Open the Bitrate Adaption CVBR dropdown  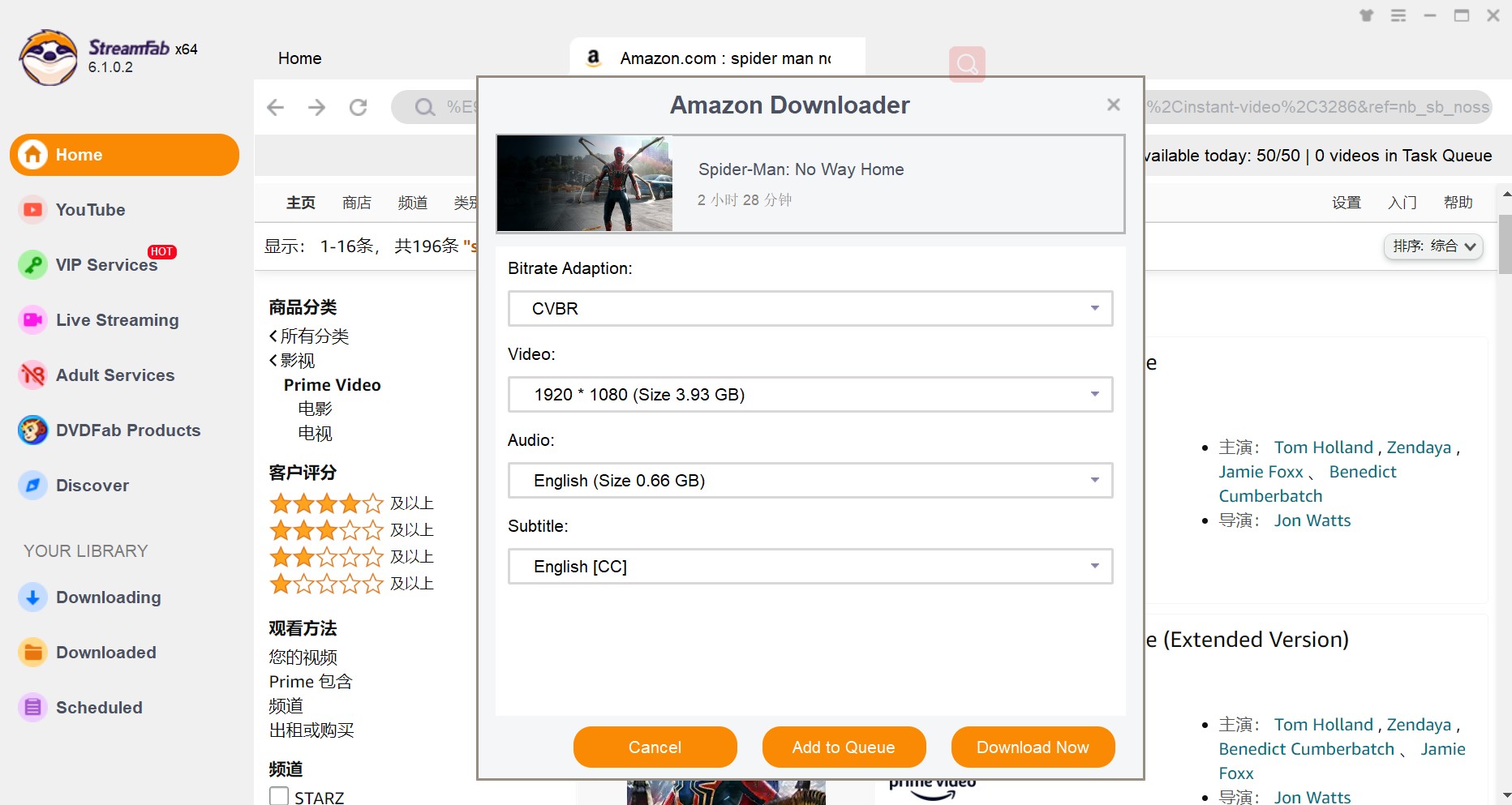point(810,309)
